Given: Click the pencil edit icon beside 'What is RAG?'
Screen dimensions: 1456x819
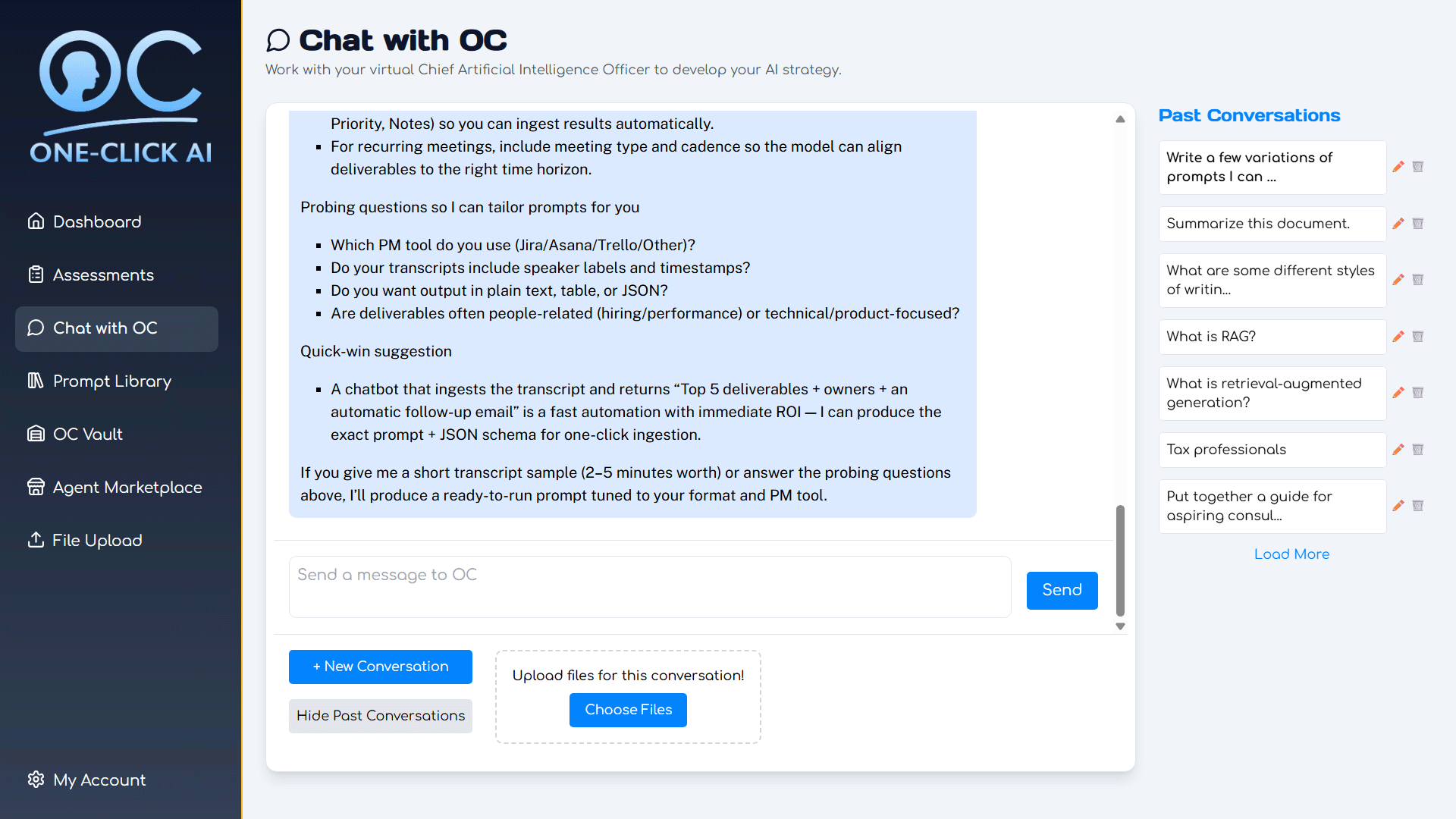Looking at the screenshot, I should (1398, 337).
